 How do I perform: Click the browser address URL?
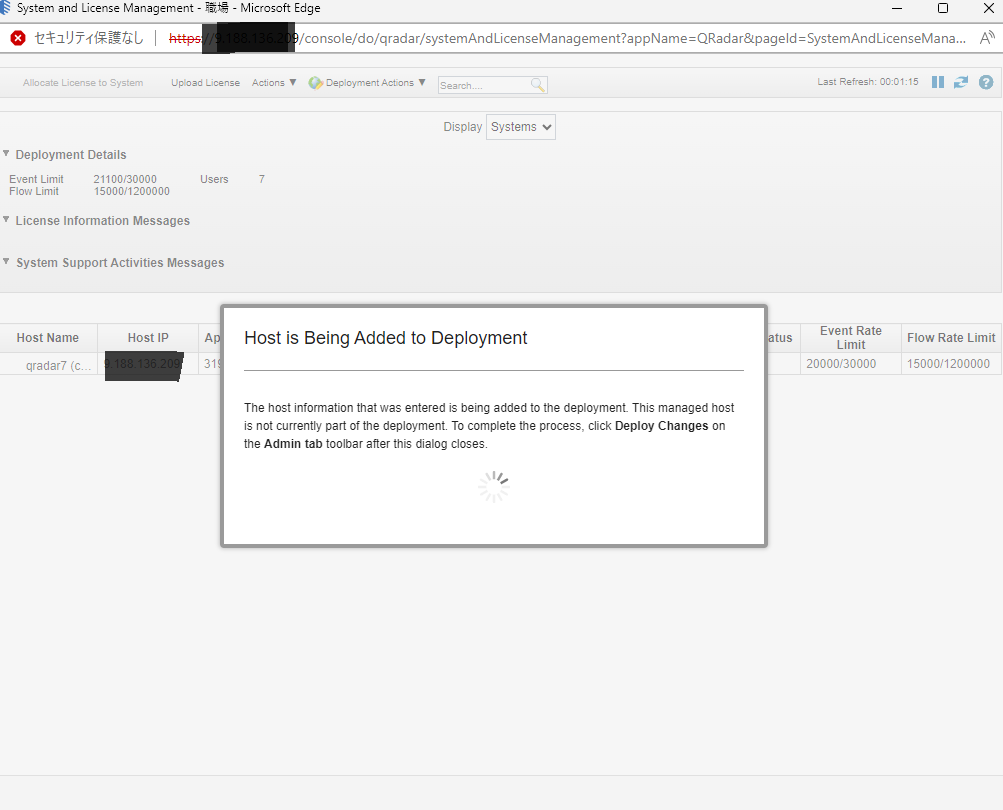pos(567,38)
